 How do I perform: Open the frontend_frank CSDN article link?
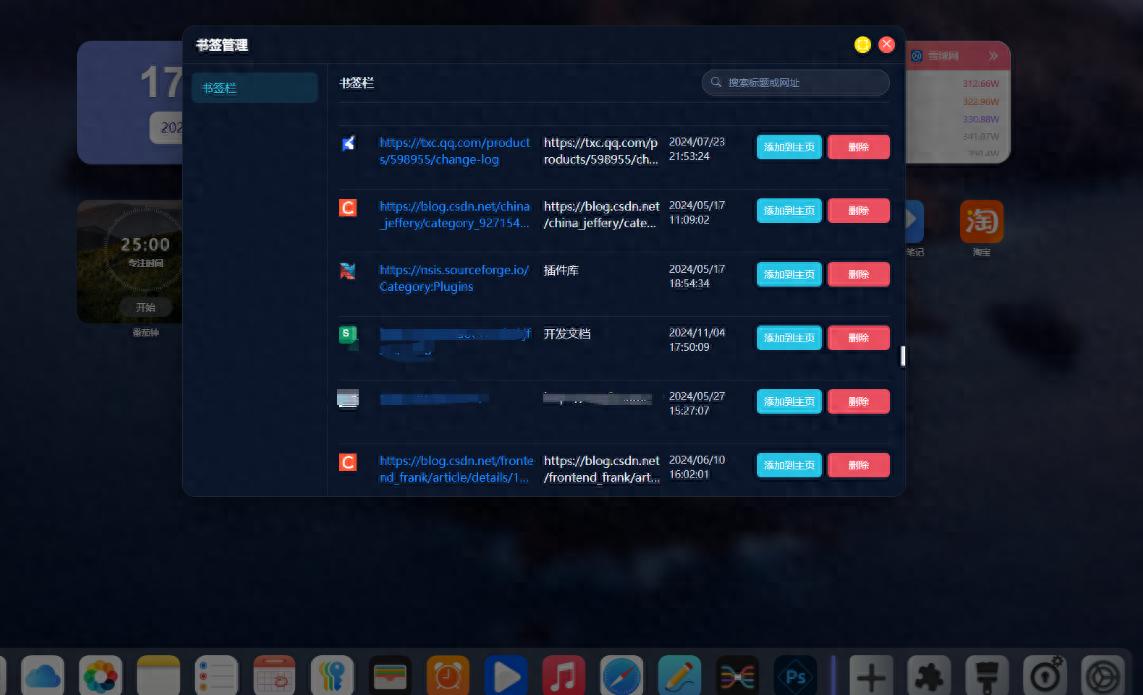tap(456, 469)
